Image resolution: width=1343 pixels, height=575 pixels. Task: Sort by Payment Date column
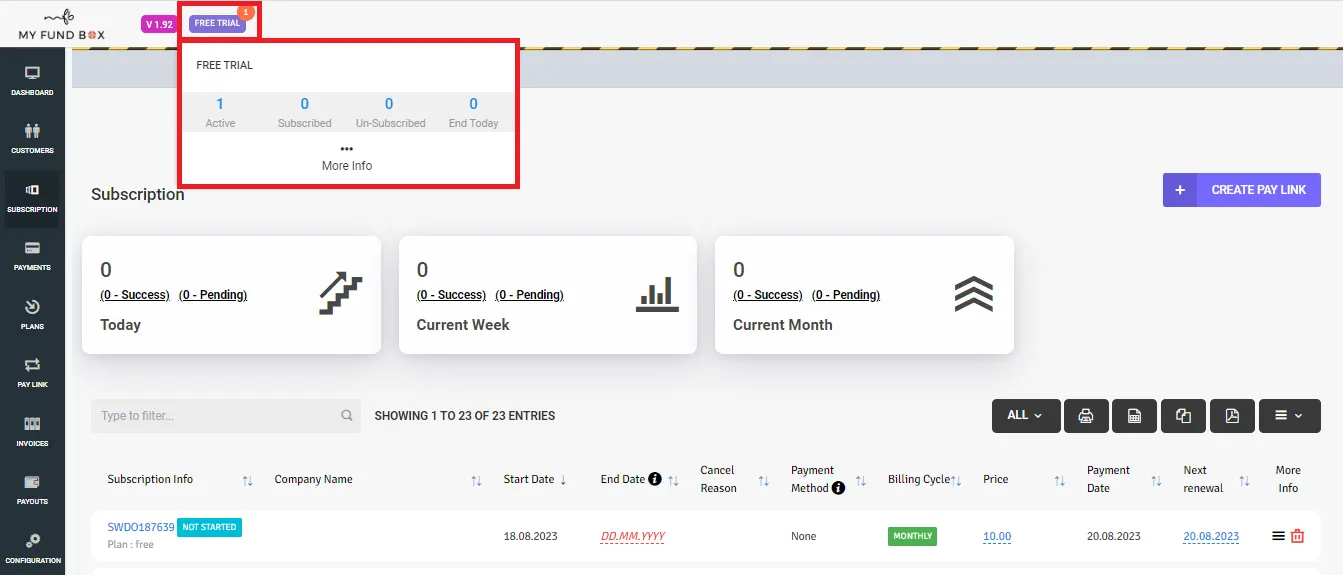tap(1157, 481)
